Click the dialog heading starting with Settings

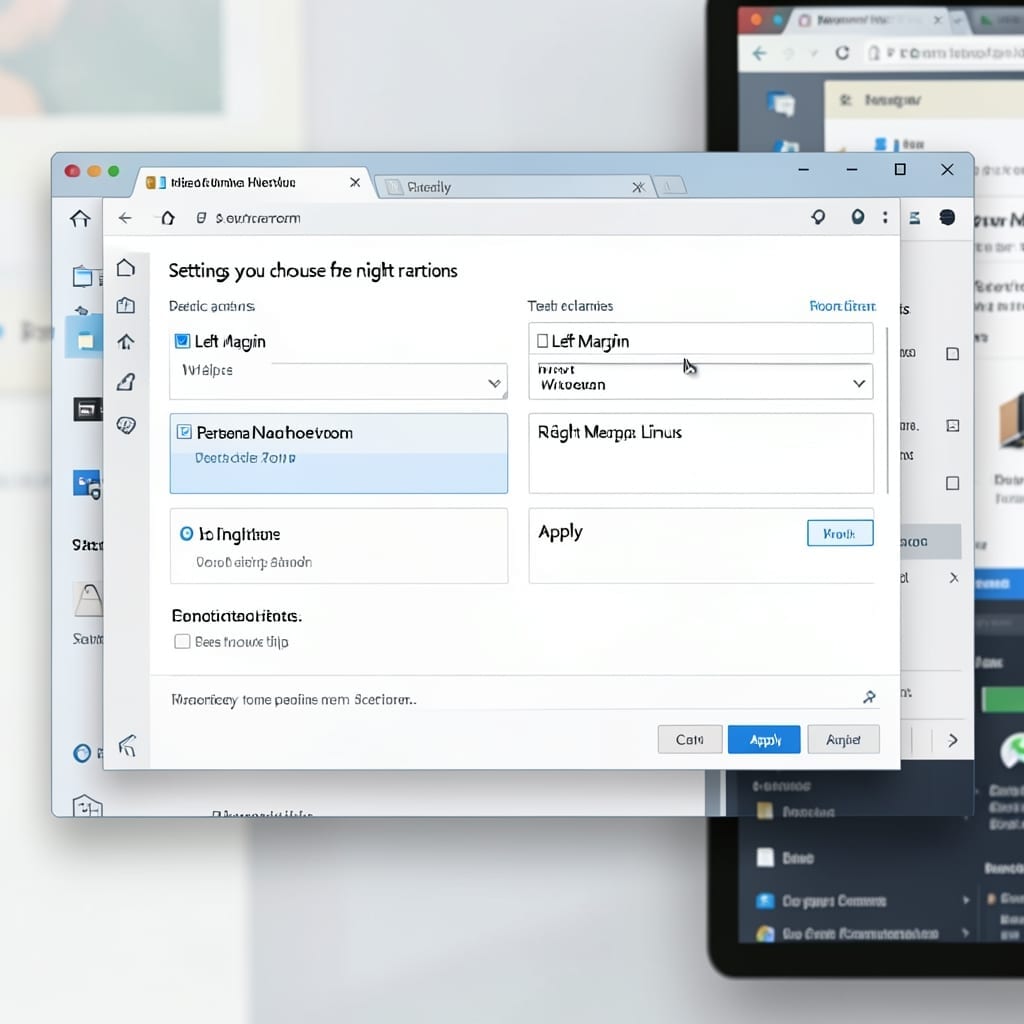313,270
